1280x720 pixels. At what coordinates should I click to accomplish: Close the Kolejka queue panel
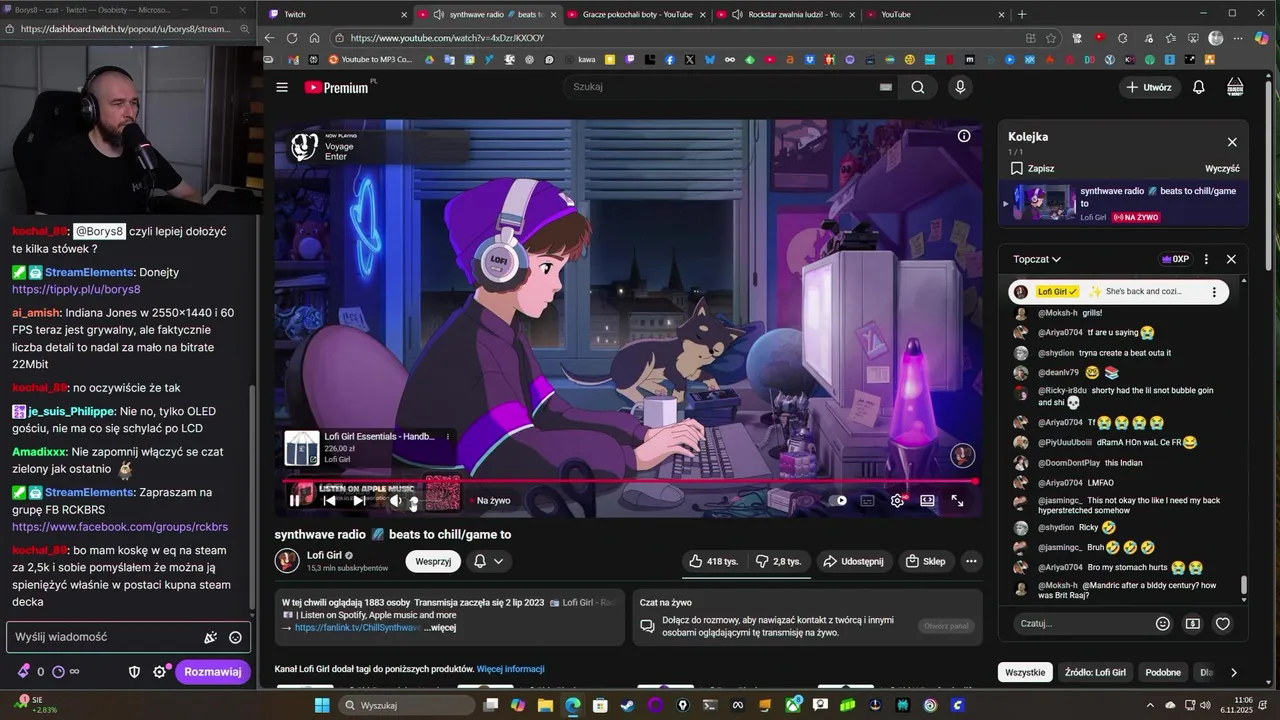1232,142
